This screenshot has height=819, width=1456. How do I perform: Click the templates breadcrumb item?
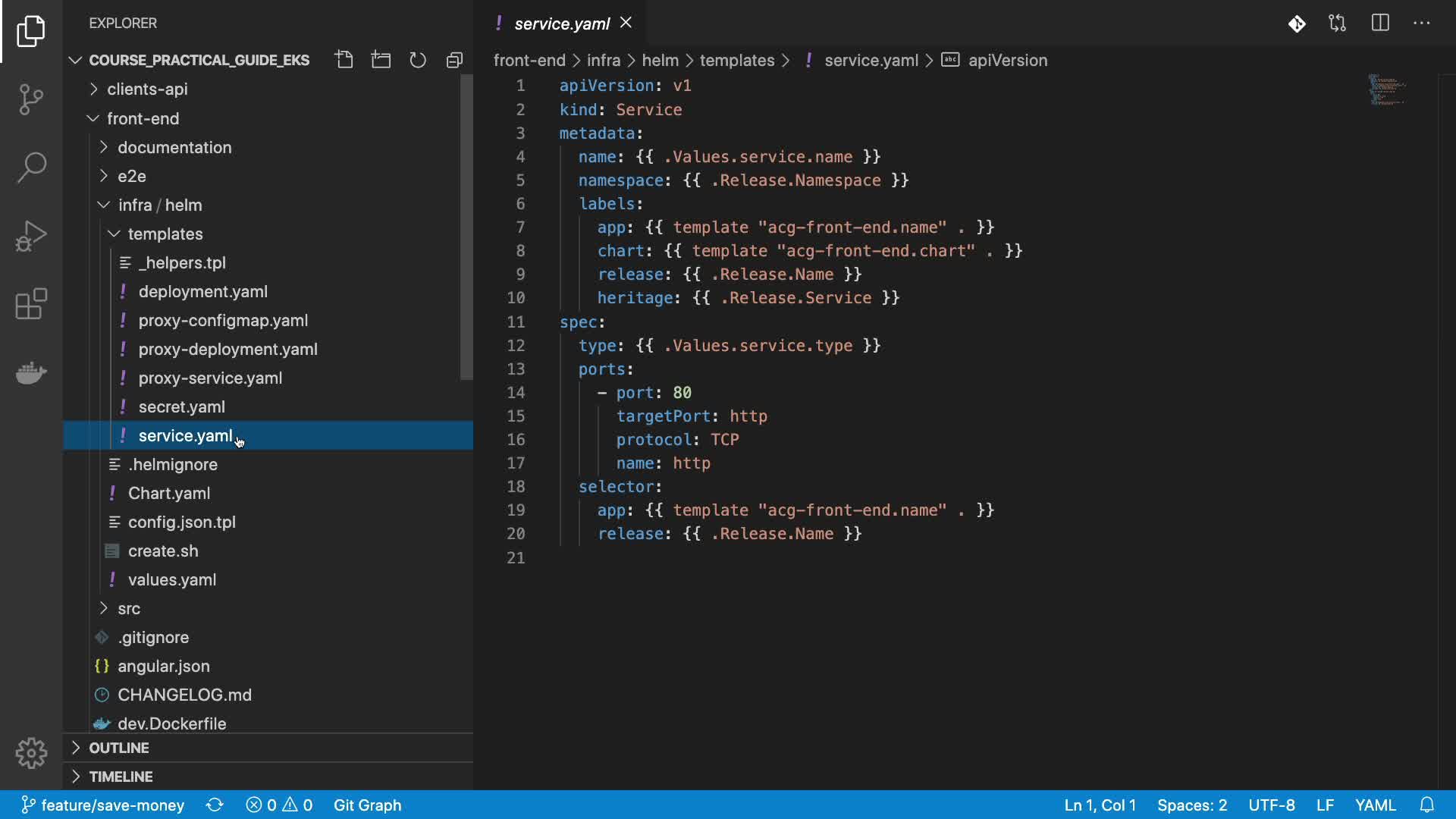coord(736,60)
